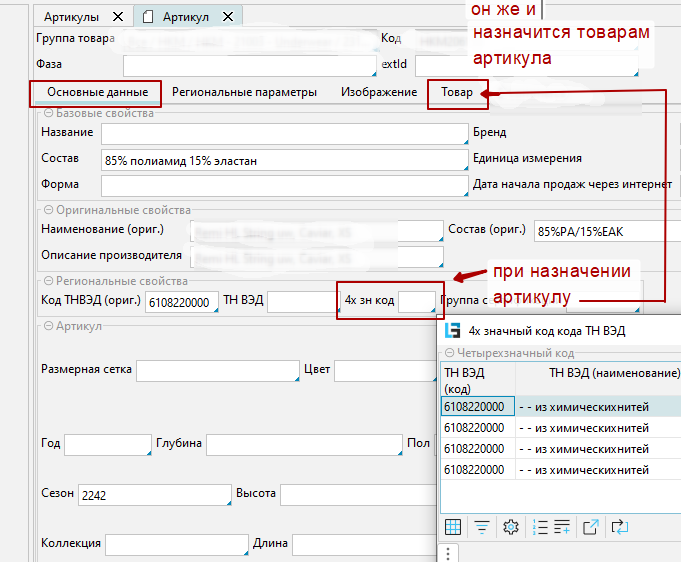Click the ТН ВЭД (наименование) column header
Screen dimensions: 681x562
614,373
